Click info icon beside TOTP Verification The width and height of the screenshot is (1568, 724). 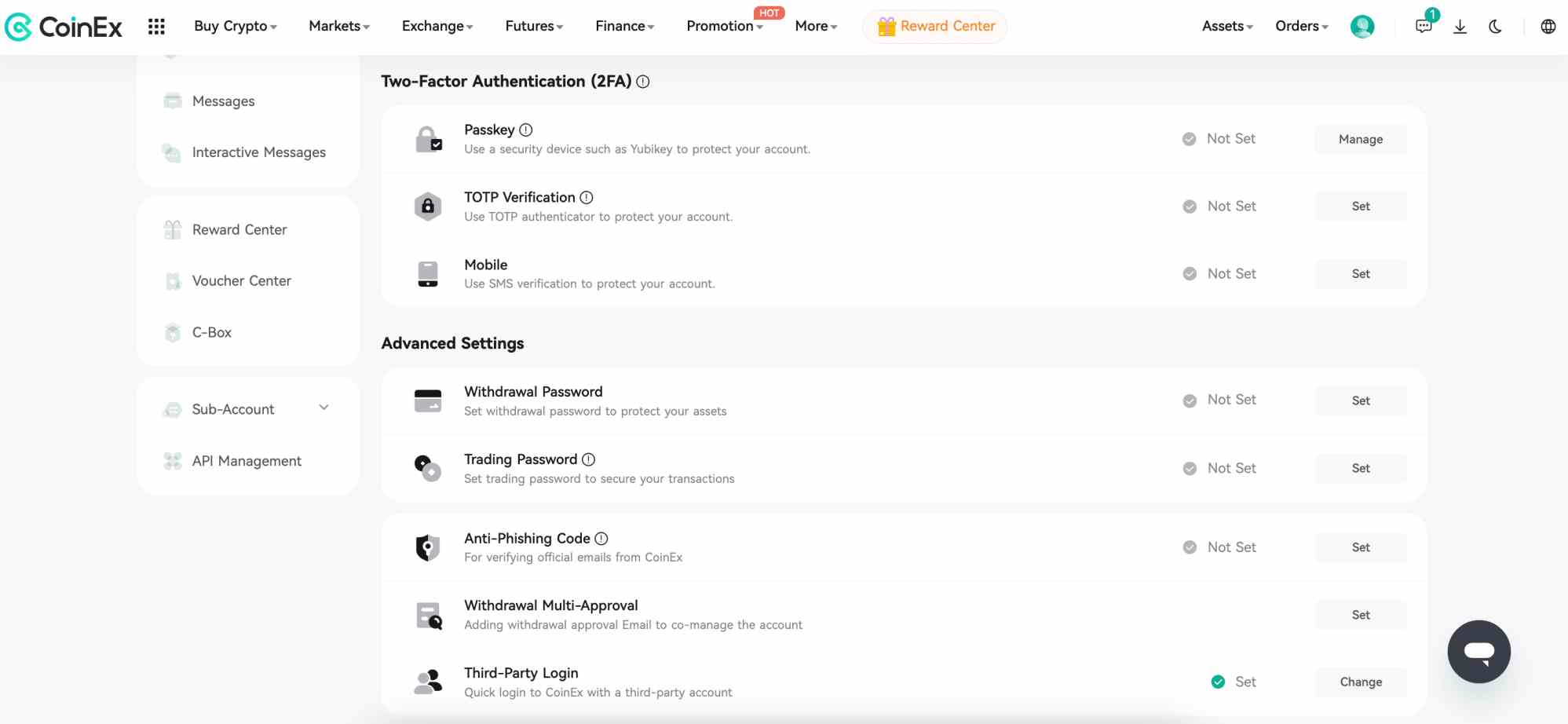[587, 198]
